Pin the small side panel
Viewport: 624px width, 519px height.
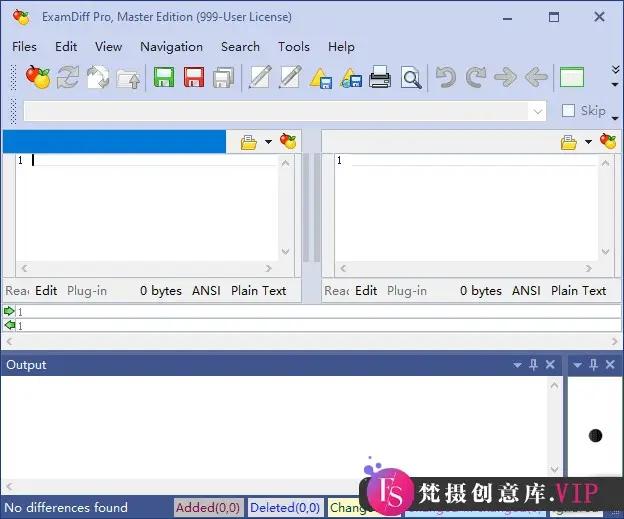(x=593, y=364)
